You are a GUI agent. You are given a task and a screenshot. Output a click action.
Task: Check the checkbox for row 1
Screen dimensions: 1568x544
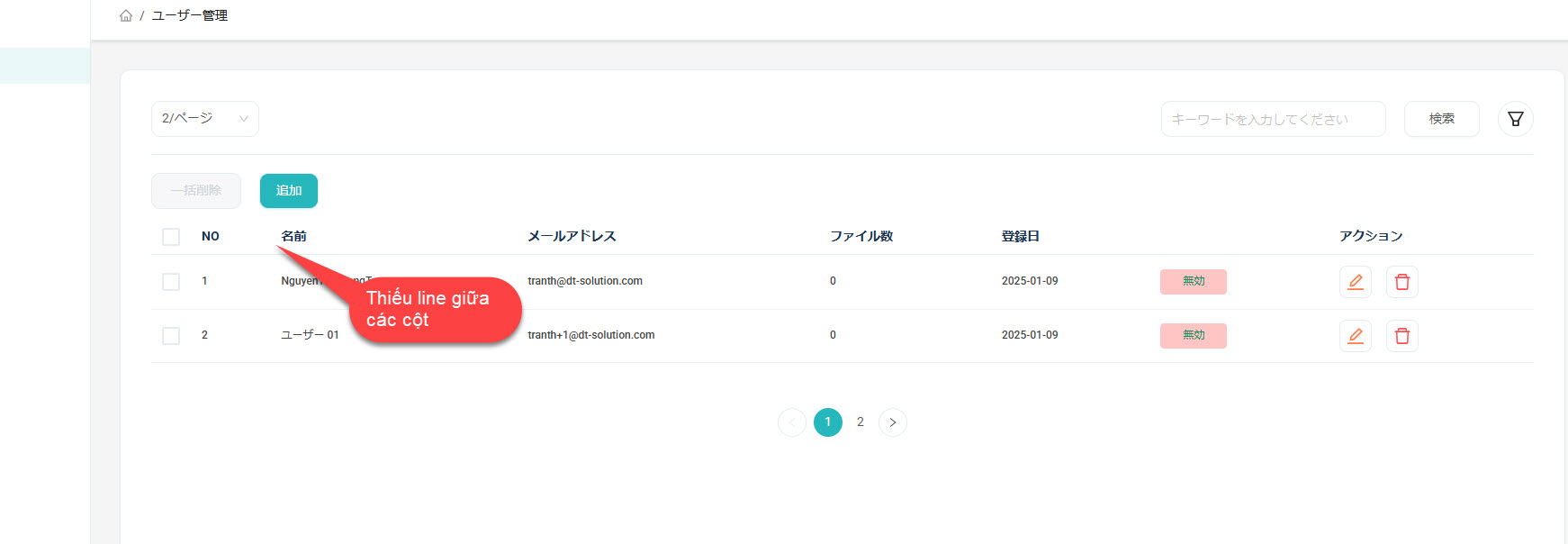point(171,282)
